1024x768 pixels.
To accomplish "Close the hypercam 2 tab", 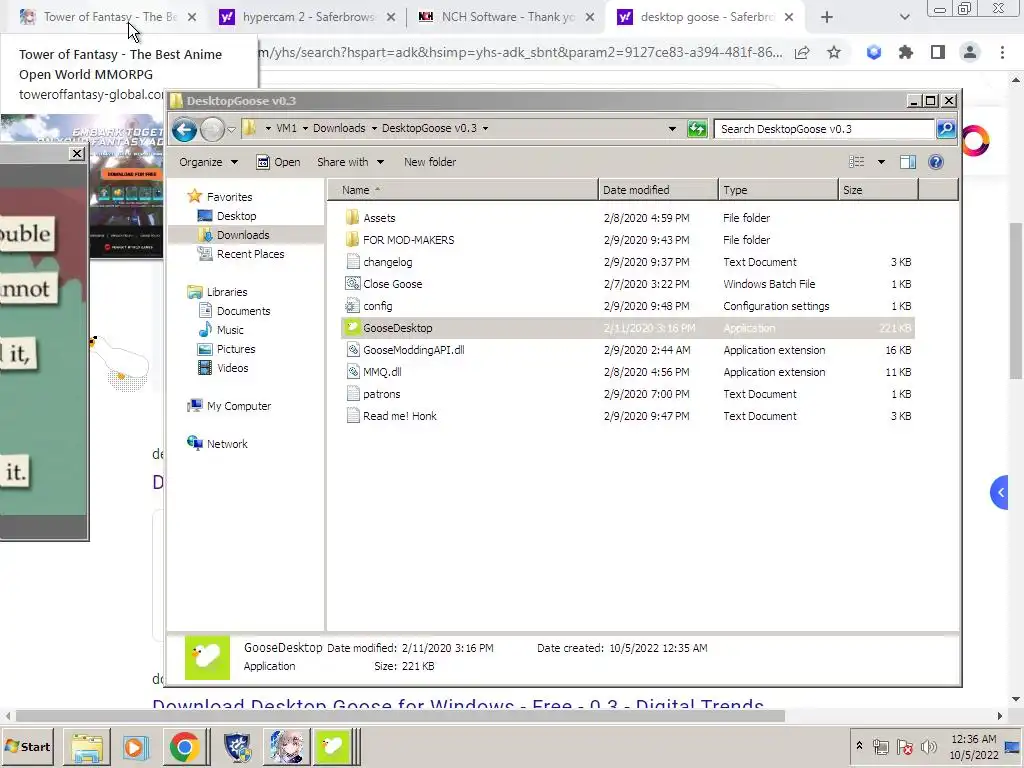I will coord(391,18).
